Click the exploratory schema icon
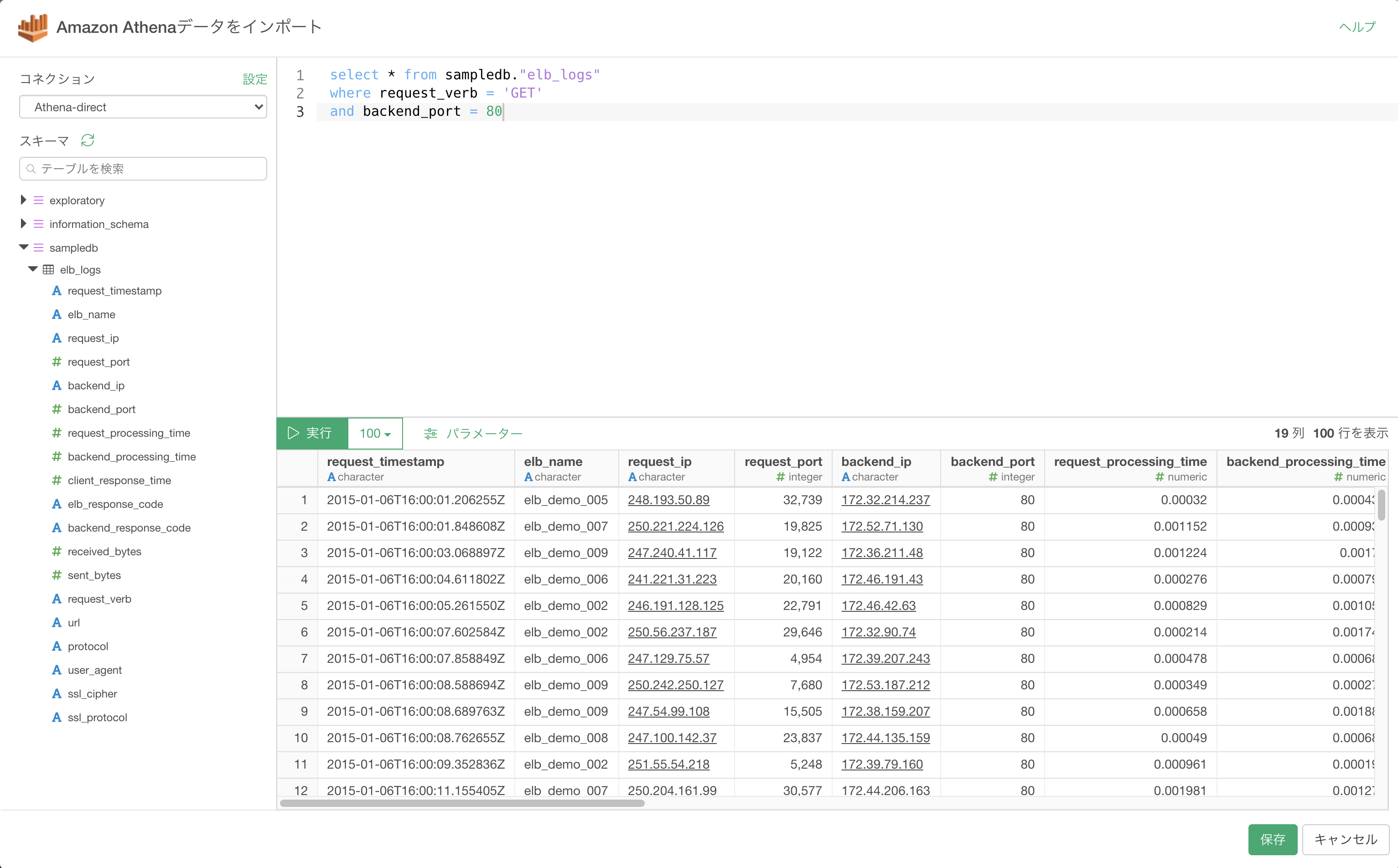The height and width of the screenshot is (868, 1398). pos(38,200)
